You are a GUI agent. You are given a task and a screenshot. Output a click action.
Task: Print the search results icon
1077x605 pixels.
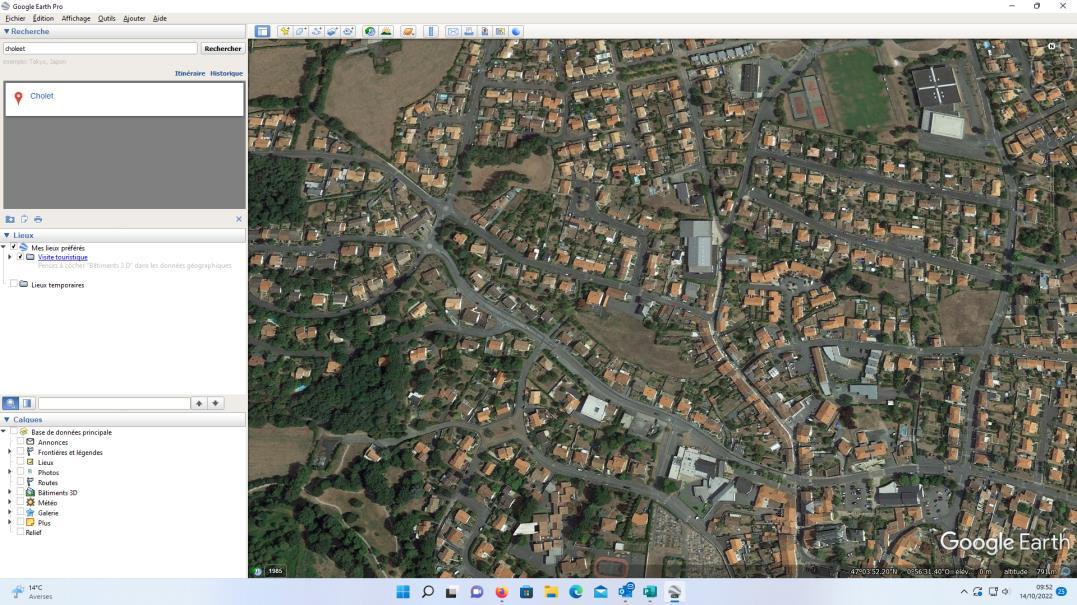click(38, 219)
